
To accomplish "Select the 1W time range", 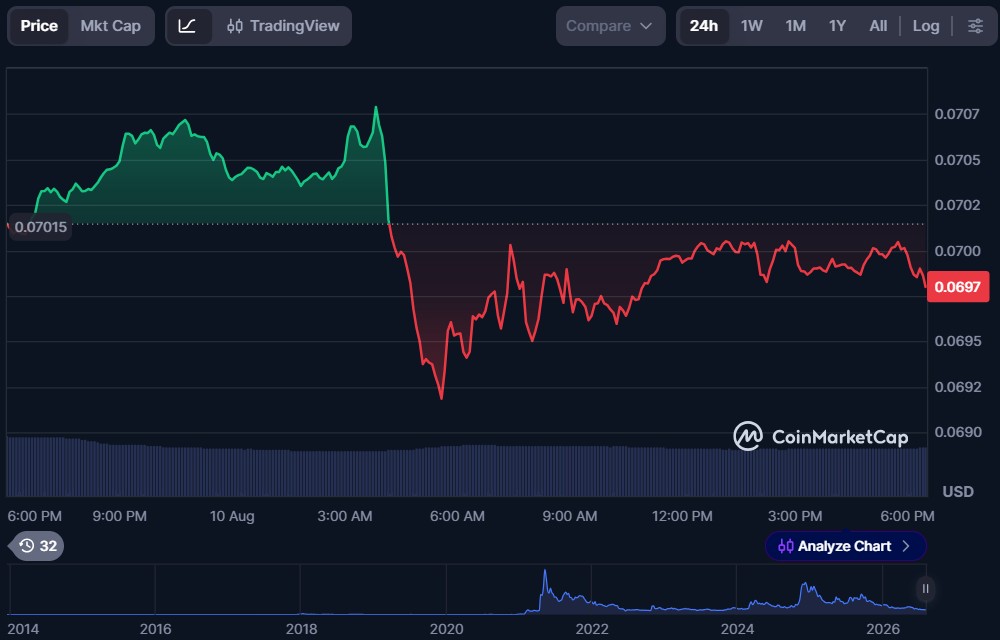I will [751, 26].
